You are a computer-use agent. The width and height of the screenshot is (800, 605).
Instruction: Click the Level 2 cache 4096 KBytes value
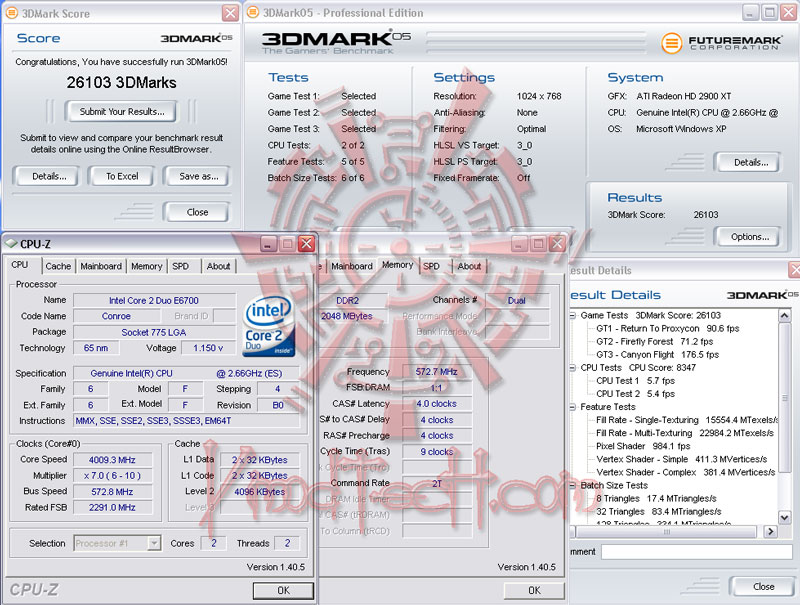[x=260, y=492]
